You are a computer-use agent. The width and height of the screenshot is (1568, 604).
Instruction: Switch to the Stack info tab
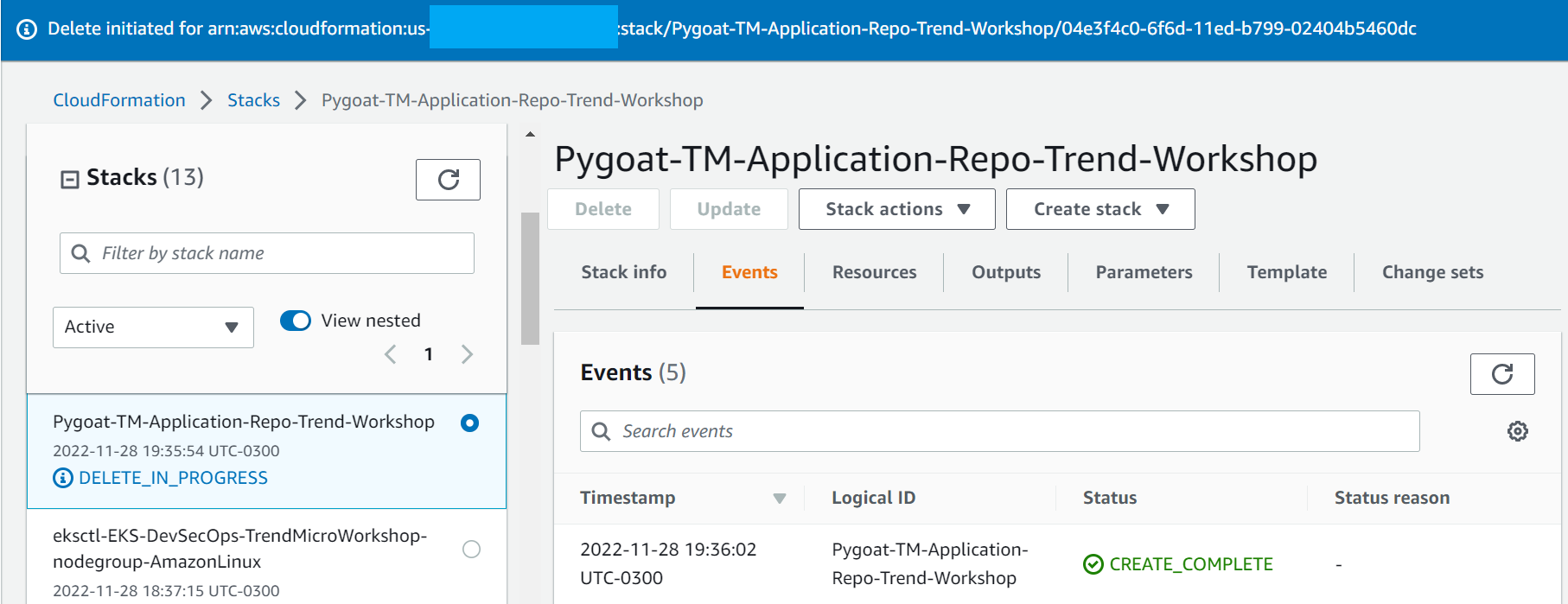pos(624,272)
